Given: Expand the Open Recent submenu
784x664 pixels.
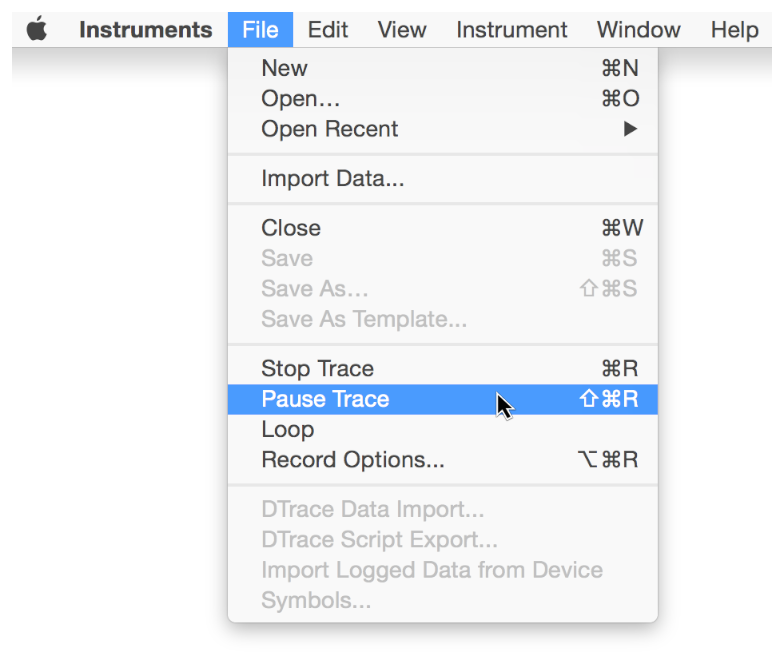Looking at the screenshot, I should pyautogui.click(x=330, y=129).
